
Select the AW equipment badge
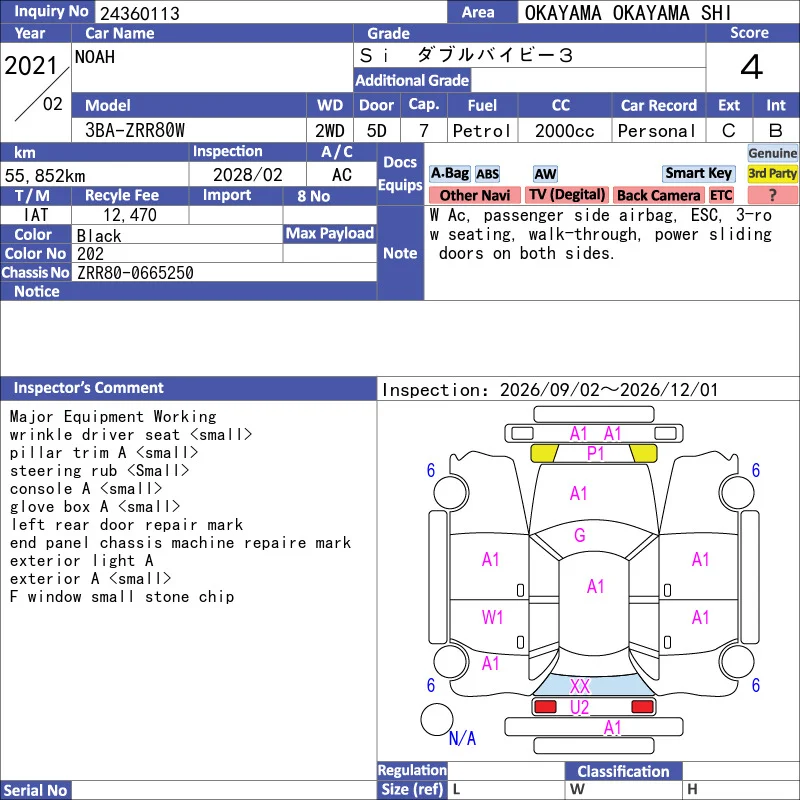click(545, 174)
